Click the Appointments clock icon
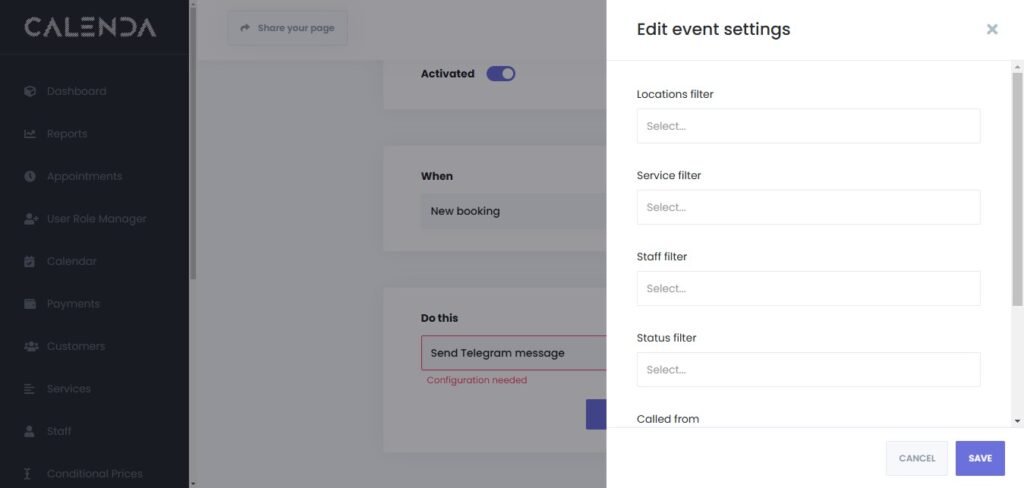 pyautogui.click(x=30, y=176)
